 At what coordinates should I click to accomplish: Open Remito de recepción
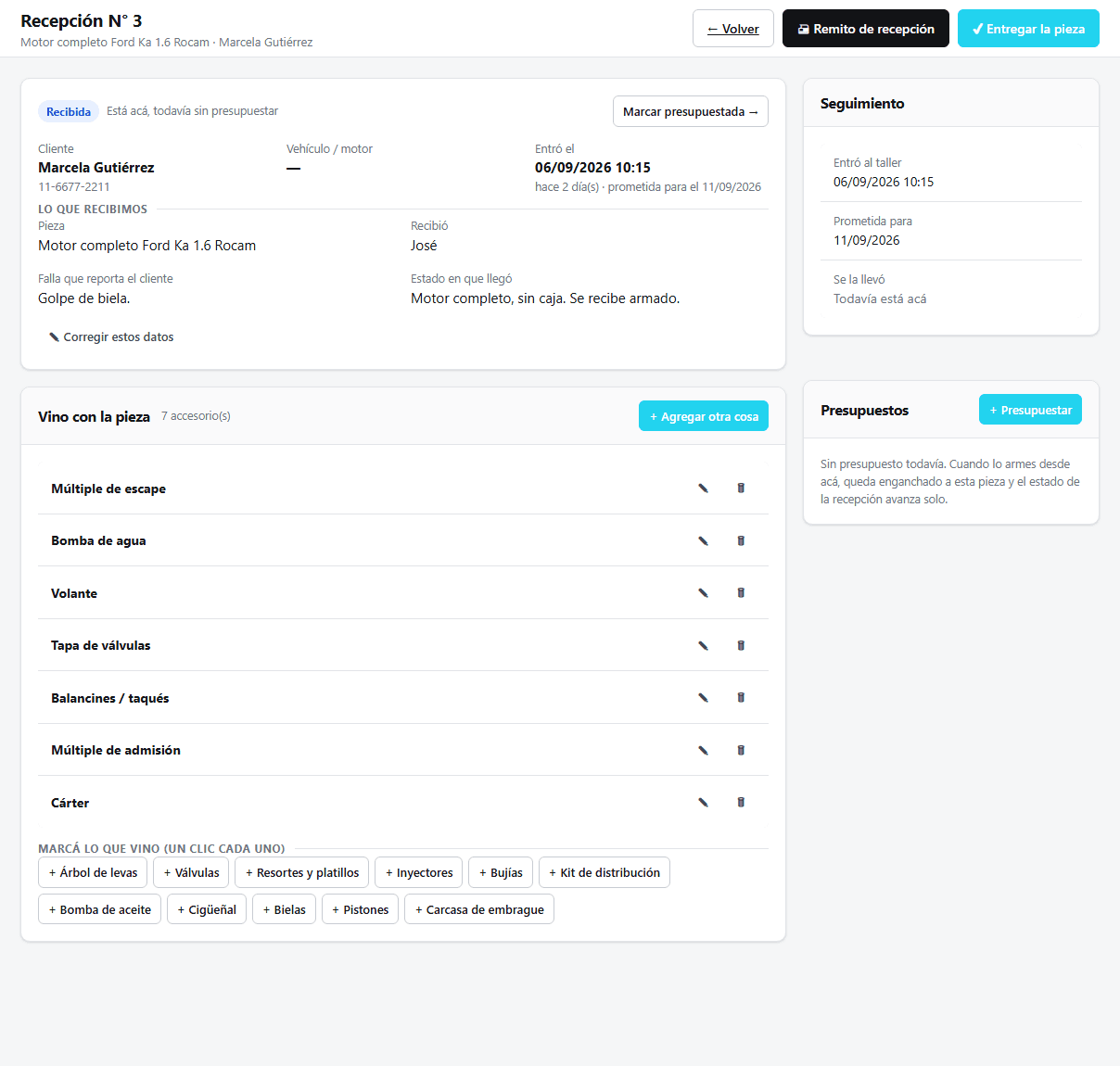[x=866, y=29]
